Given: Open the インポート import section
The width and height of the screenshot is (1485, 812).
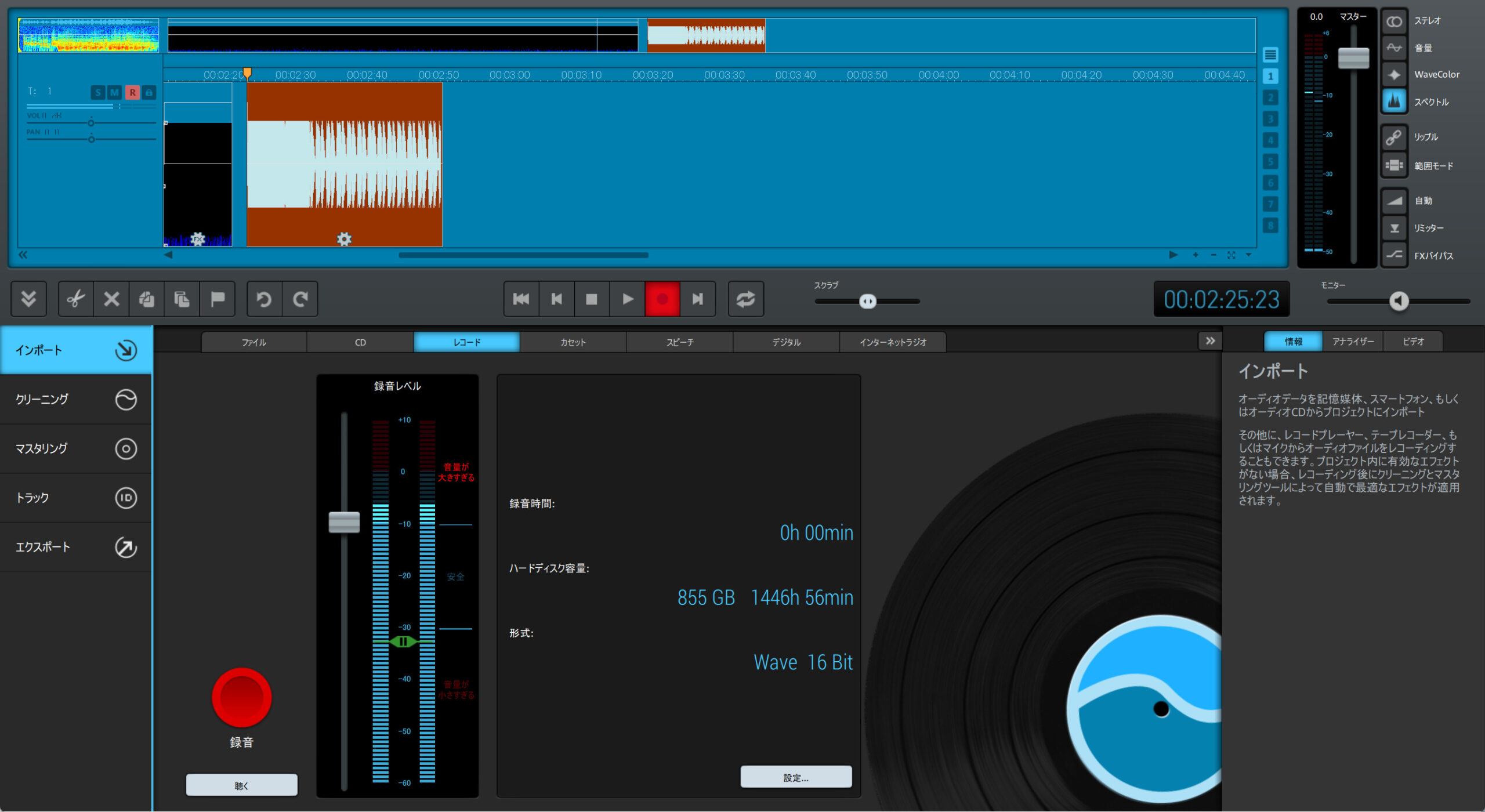Looking at the screenshot, I should pyautogui.click(x=76, y=350).
